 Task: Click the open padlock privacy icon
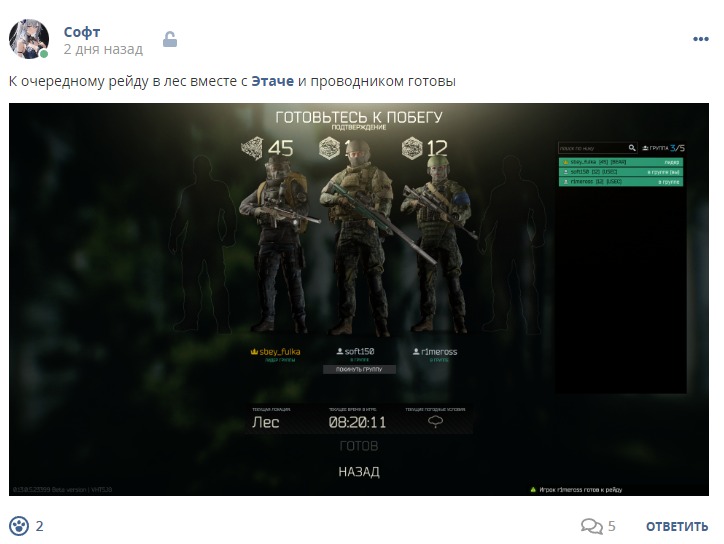pos(170,39)
